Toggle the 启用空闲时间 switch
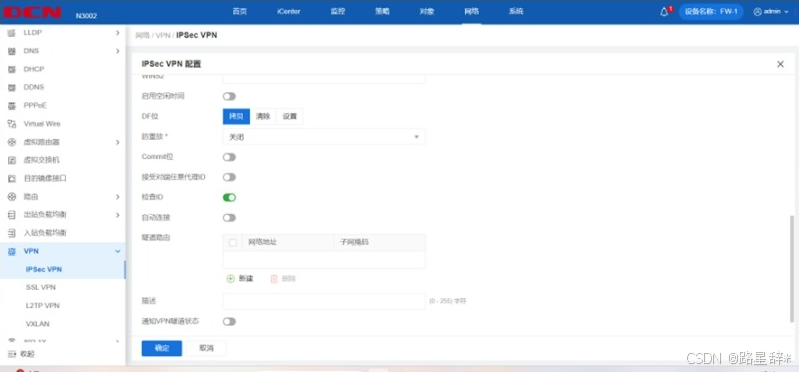799x372 pixels. pos(229,96)
